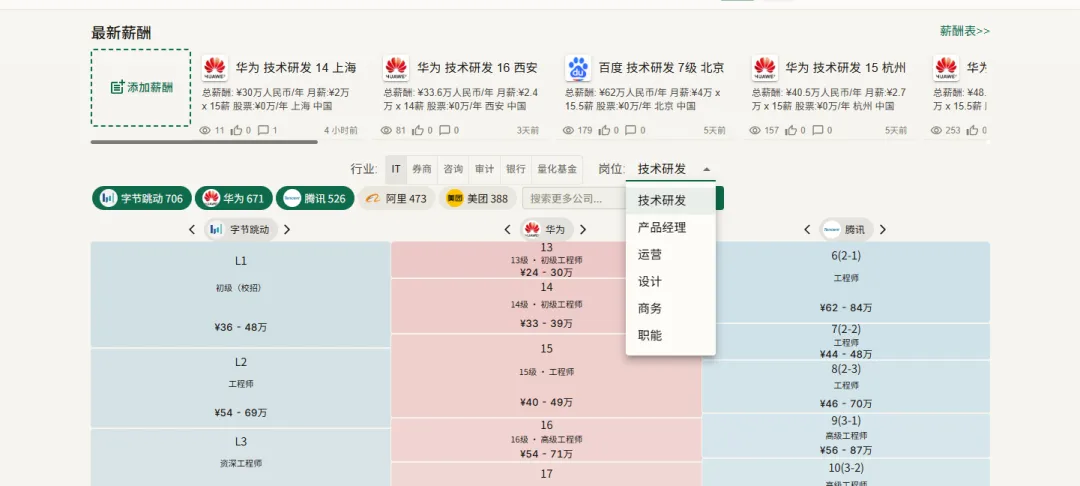Click the 腾讯 column header pill
The image size is (1080, 486).
(846, 229)
